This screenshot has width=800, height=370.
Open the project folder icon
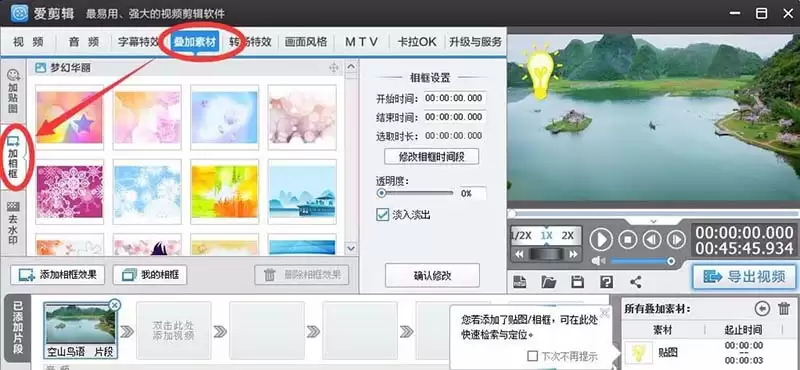click(x=548, y=282)
